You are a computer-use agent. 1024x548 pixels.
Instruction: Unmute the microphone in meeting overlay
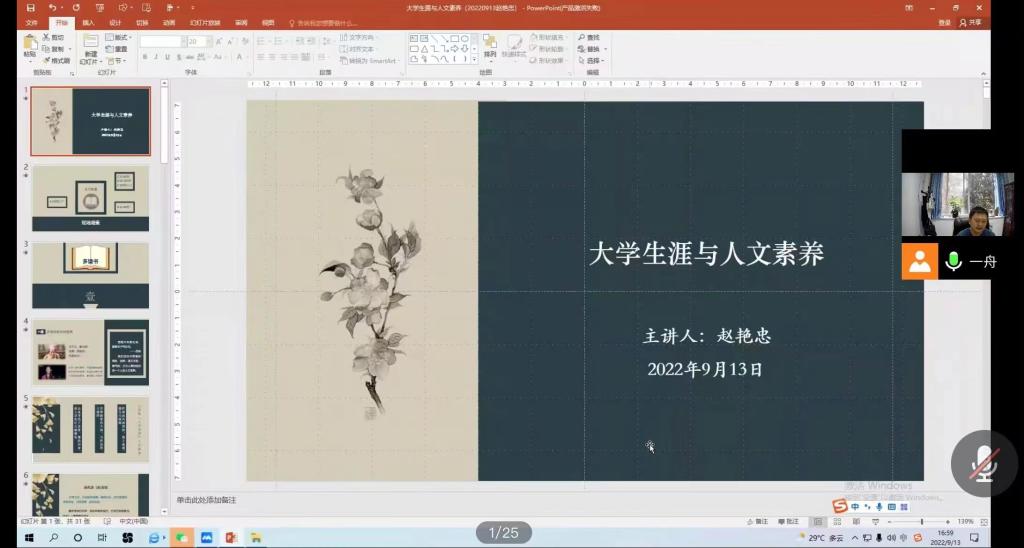[x=984, y=463]
